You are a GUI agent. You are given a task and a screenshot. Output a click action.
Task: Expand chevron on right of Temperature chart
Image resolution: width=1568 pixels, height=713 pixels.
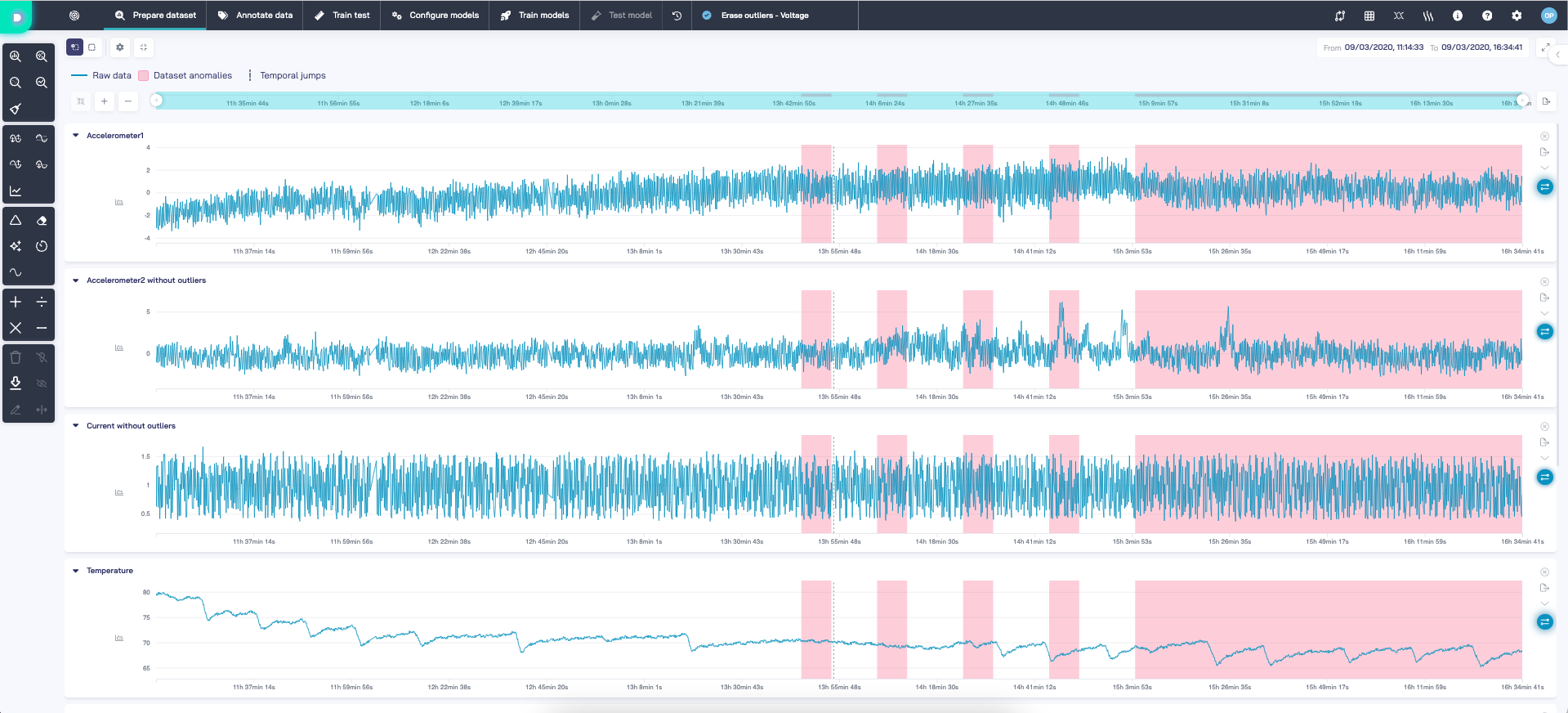coord(1544,603)
